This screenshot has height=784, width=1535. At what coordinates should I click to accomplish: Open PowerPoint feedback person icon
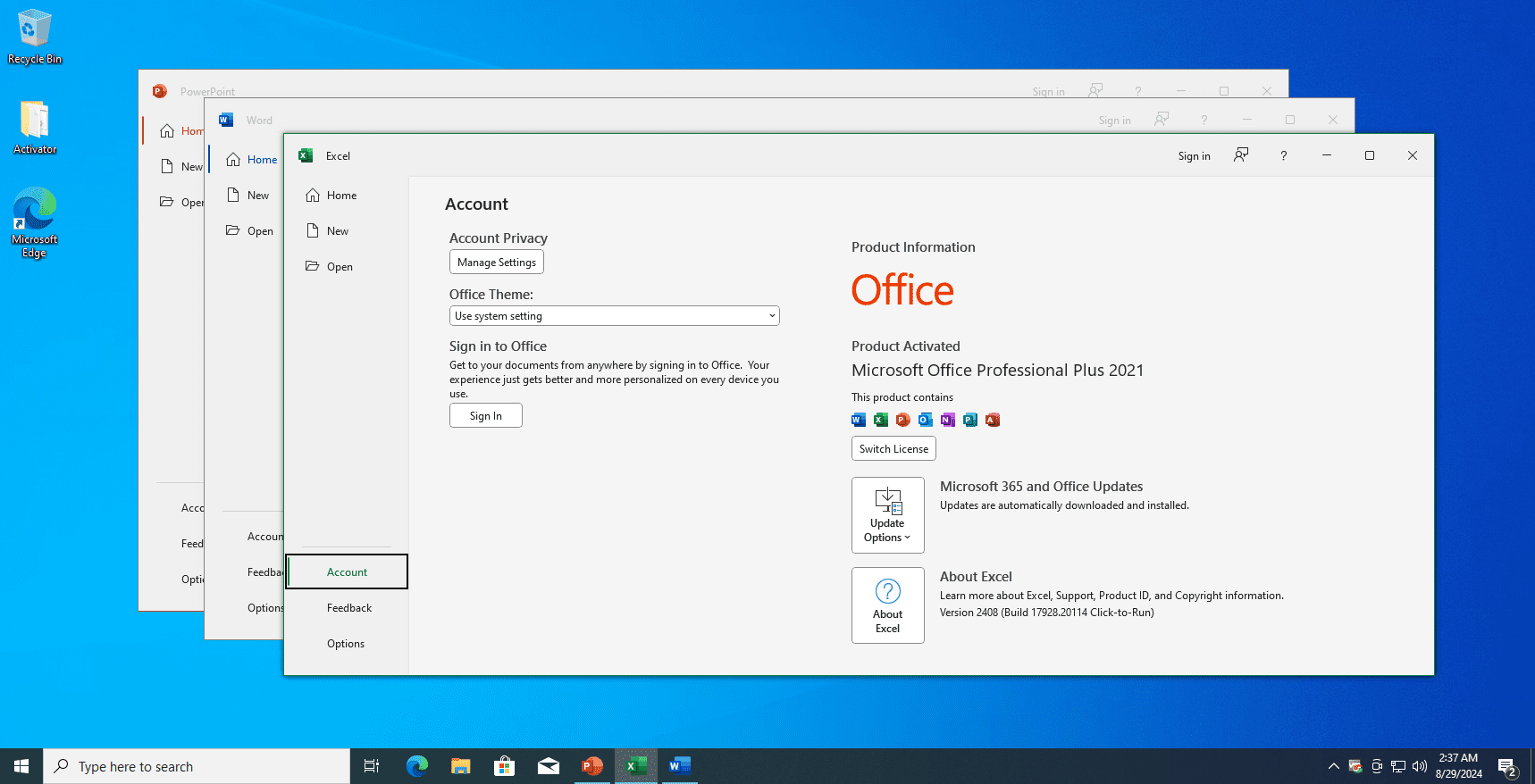click(x=1095, y=90)
